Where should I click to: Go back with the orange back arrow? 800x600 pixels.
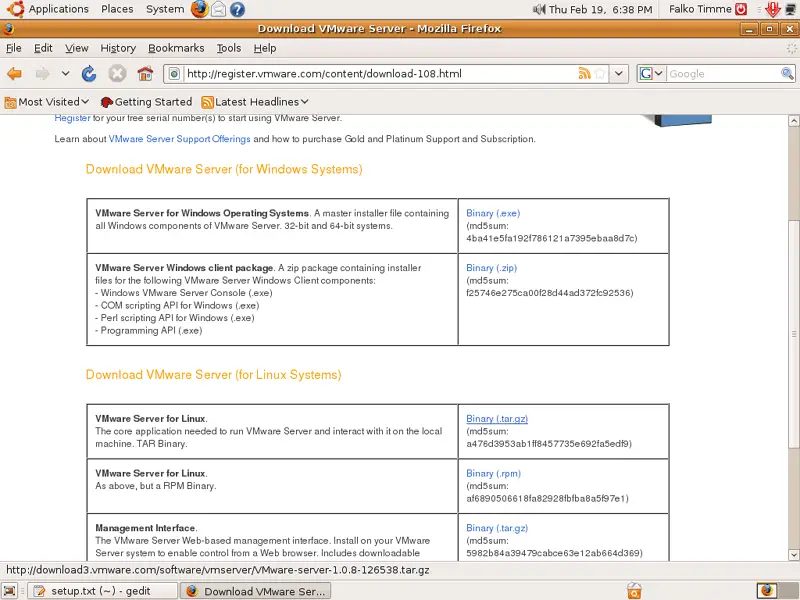[15, 73]
